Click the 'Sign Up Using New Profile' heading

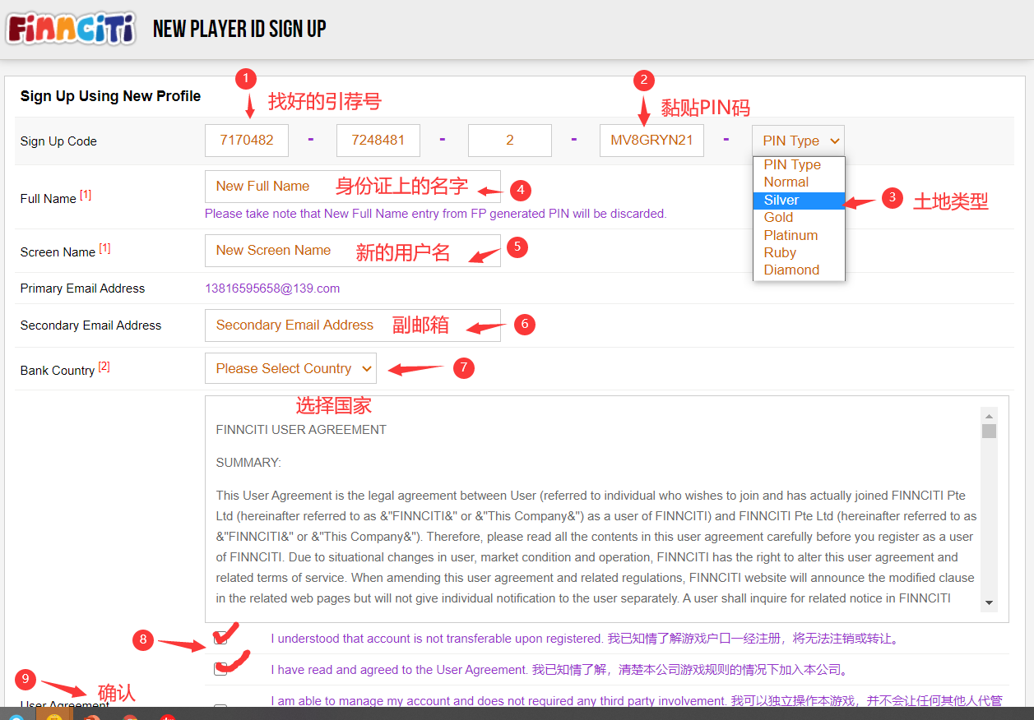coord(110,96)
